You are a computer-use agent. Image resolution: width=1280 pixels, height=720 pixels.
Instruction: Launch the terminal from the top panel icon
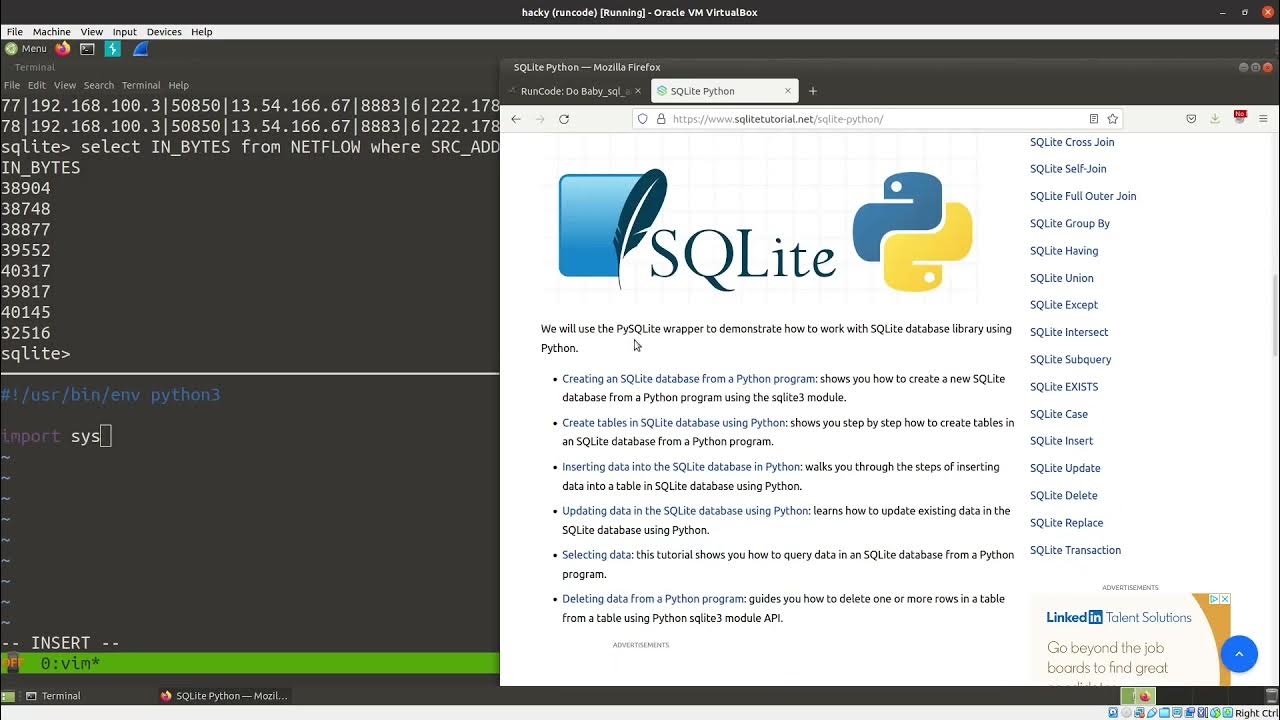pos(87,48)
